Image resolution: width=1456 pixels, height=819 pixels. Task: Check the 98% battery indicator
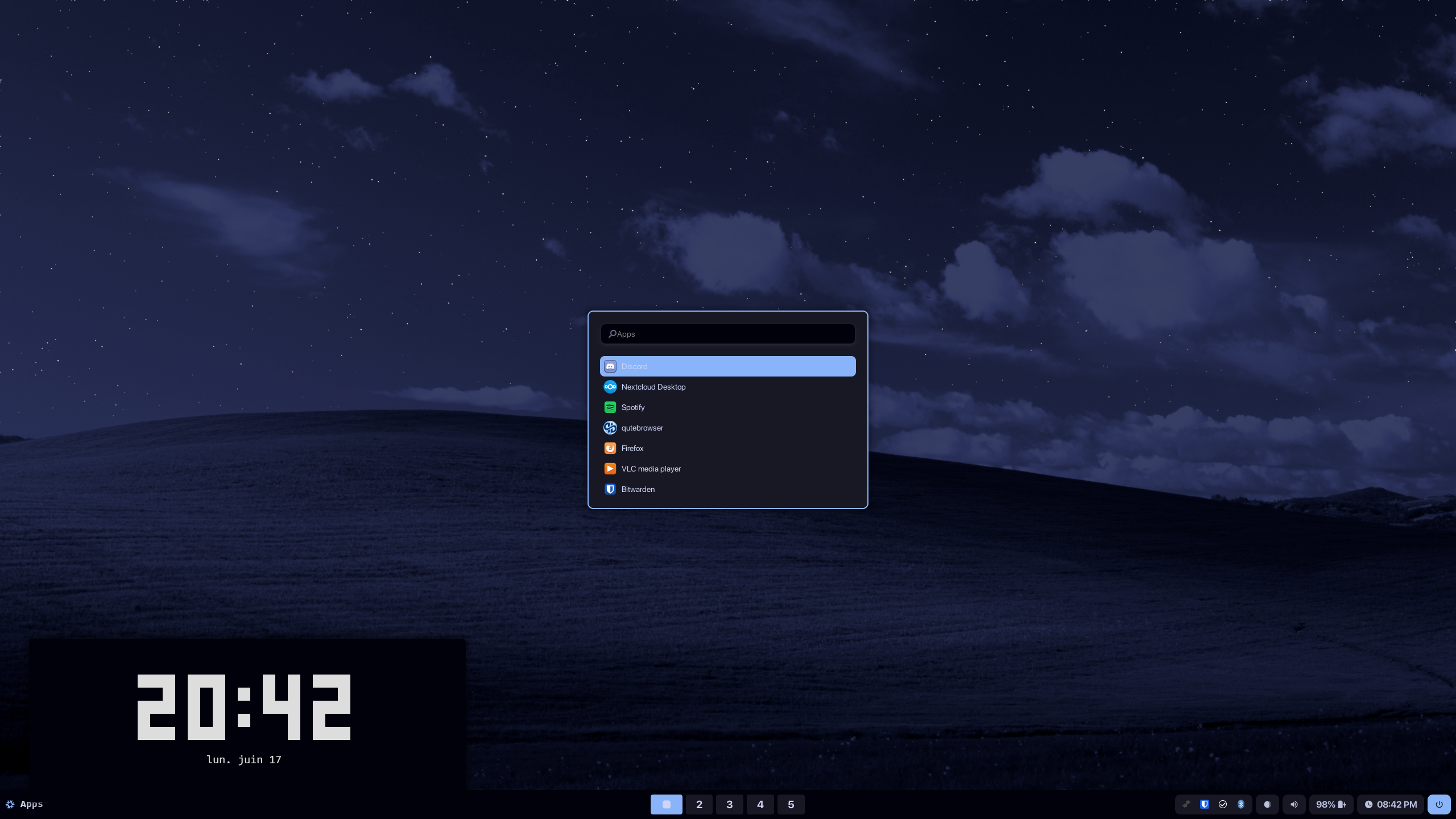pyautogui.click(x=1331, y=804)
